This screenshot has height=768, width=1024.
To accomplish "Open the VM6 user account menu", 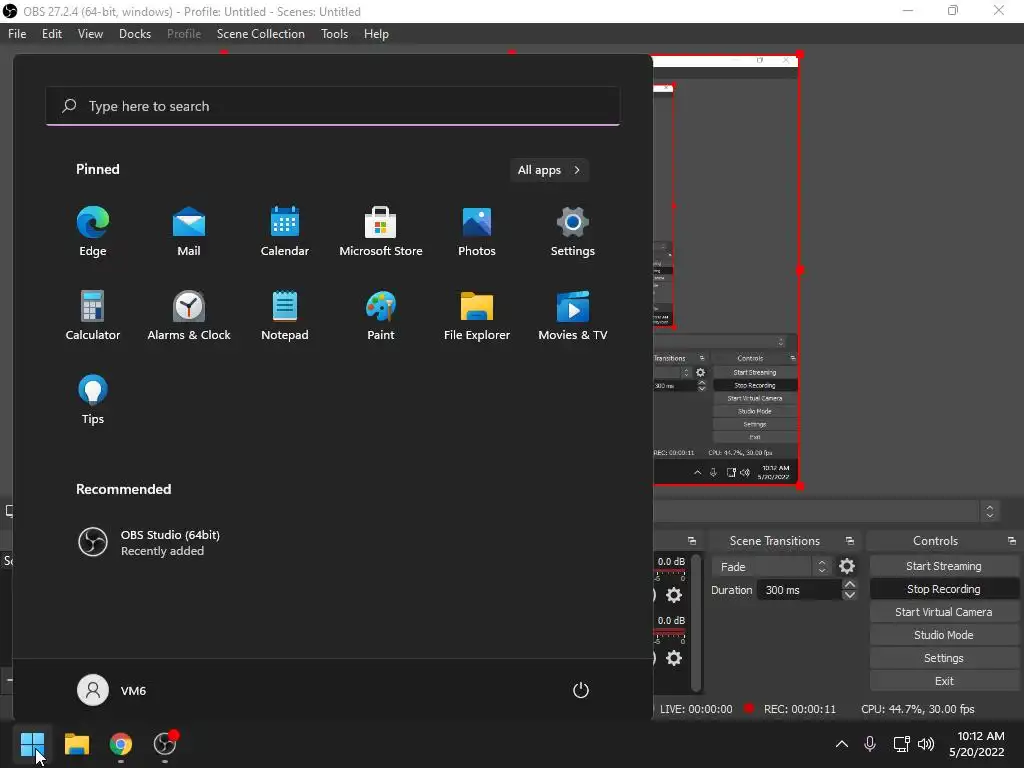I will coord(112,690).
